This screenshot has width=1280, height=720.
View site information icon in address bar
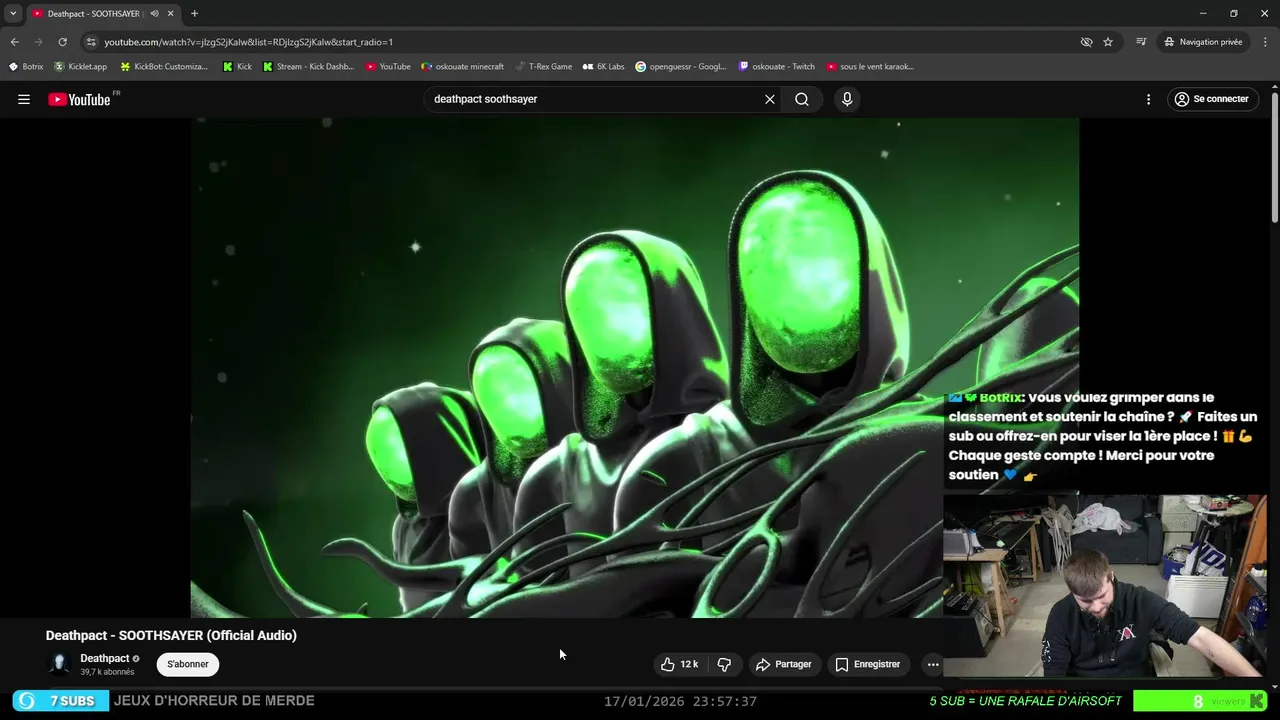(x=91, y=42)
